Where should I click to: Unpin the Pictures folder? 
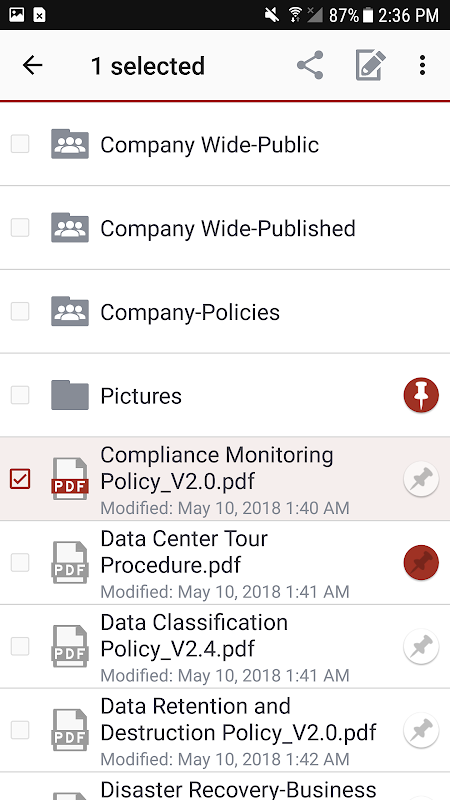click(421, 395)
